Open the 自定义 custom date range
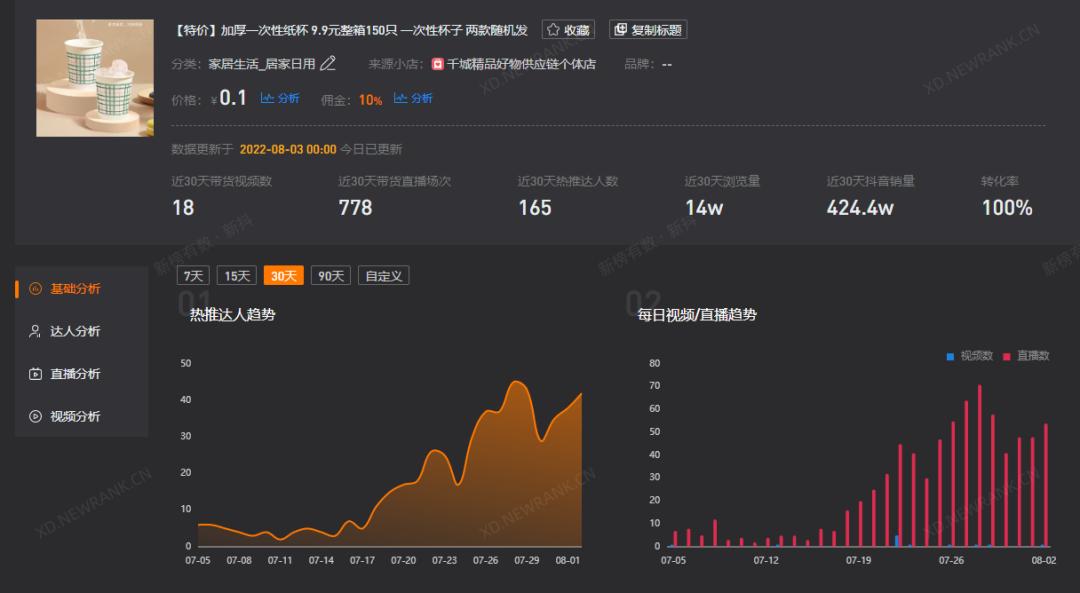 click(x=384, y=276)
